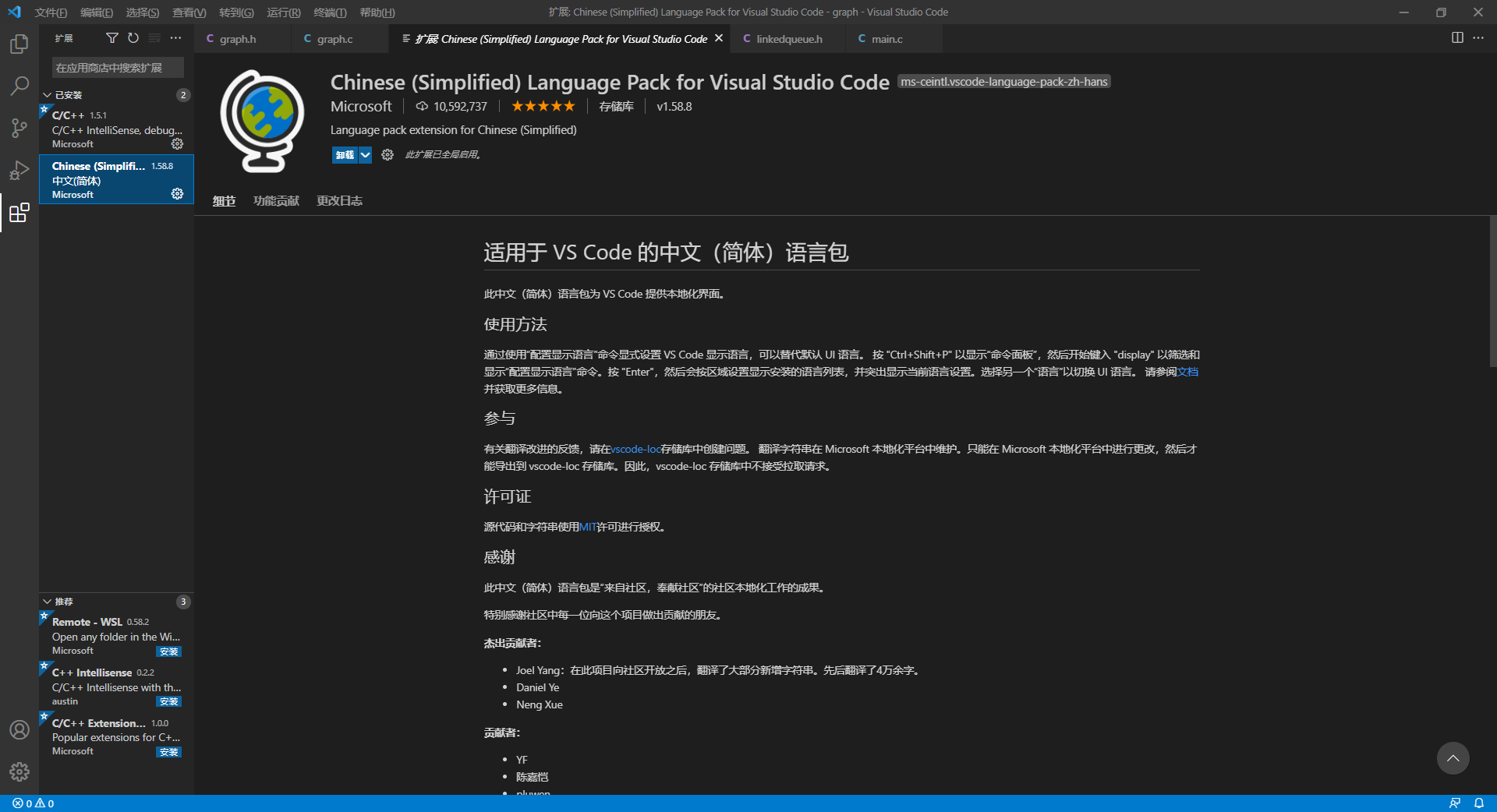The width and height of the screenshot is (1497, 812).
Task: Open the Run and Debug view
Action: tap(19, 170)
